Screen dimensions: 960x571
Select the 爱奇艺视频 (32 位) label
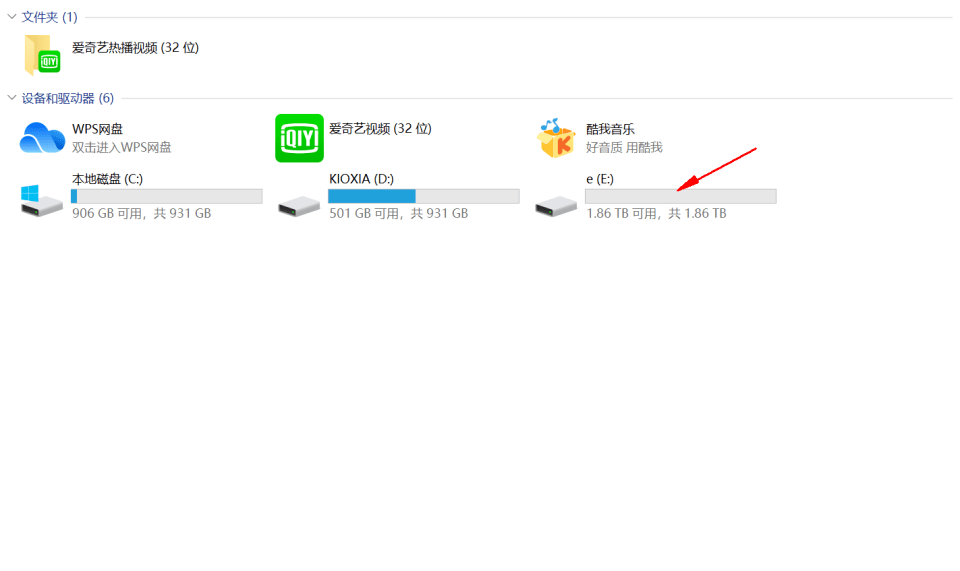click(380, 129)
